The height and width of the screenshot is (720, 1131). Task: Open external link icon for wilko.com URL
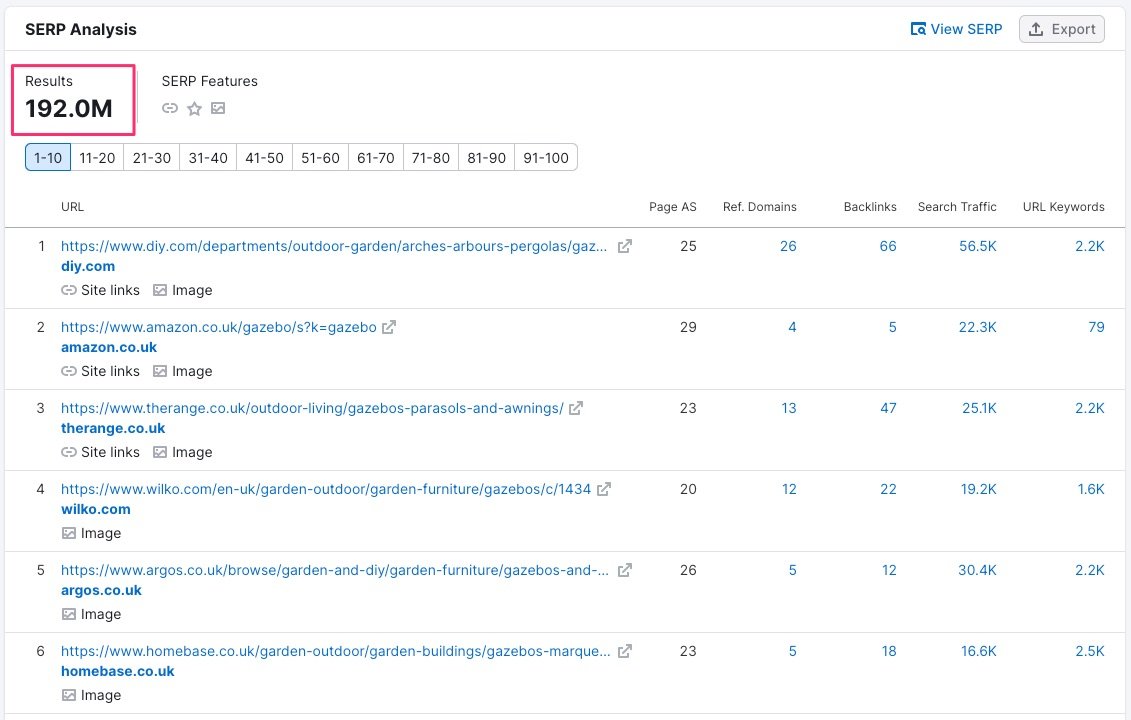pyautogui.click(x=604, y=489)
